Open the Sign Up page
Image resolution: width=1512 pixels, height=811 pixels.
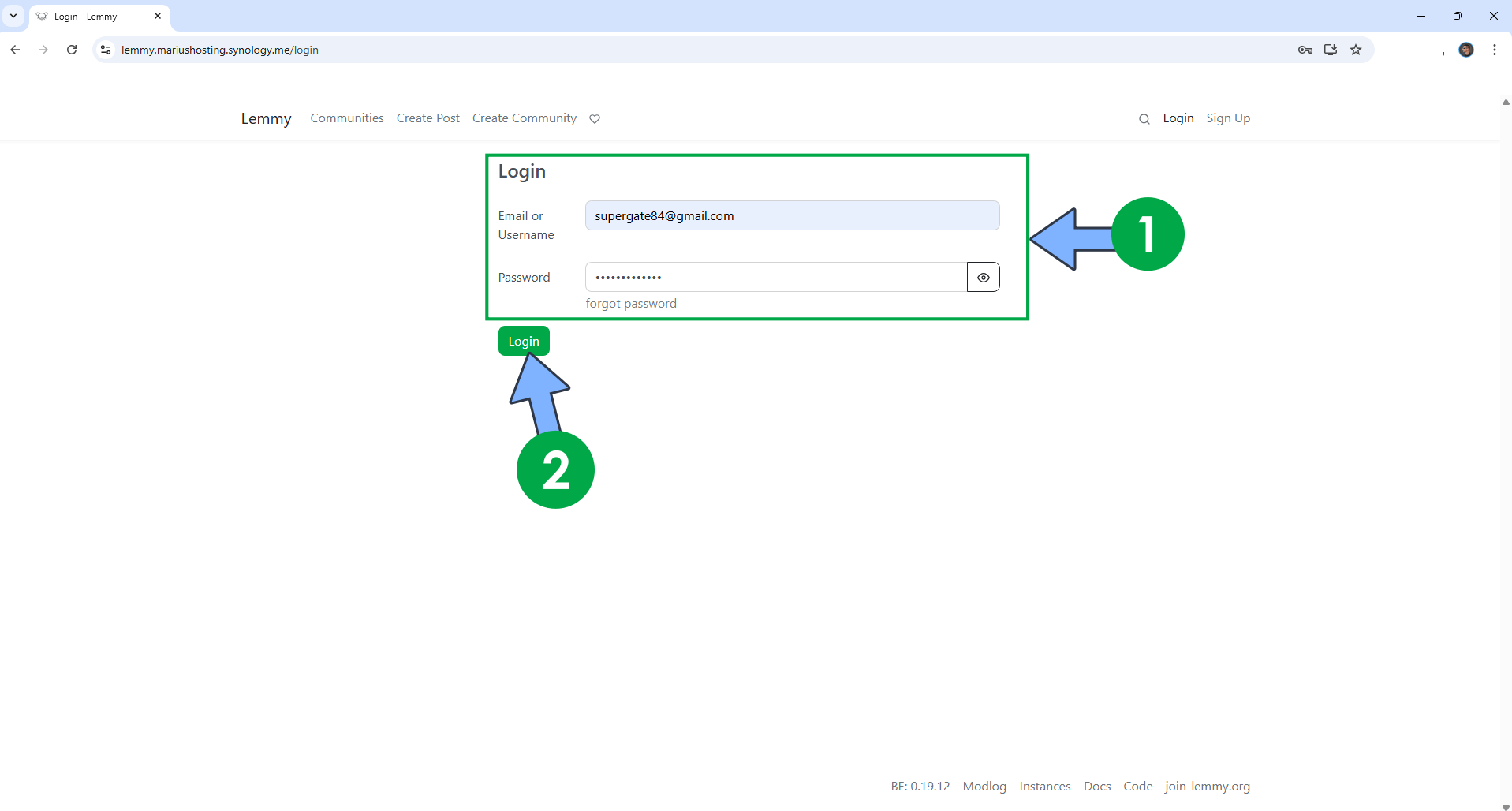coord(1228,118)
